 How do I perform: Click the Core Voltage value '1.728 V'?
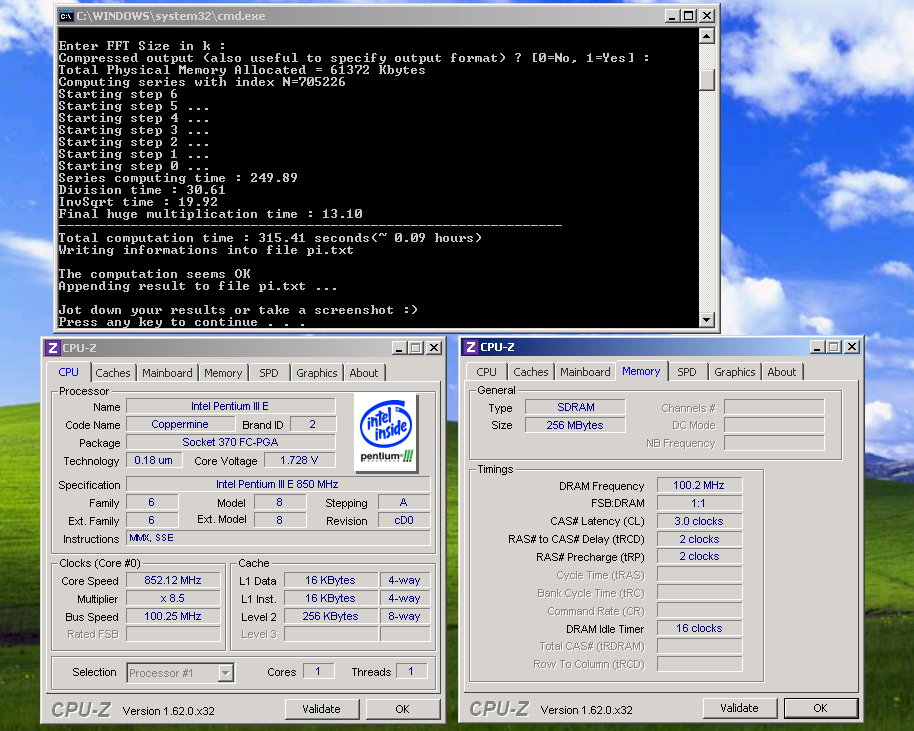[299, 460]
